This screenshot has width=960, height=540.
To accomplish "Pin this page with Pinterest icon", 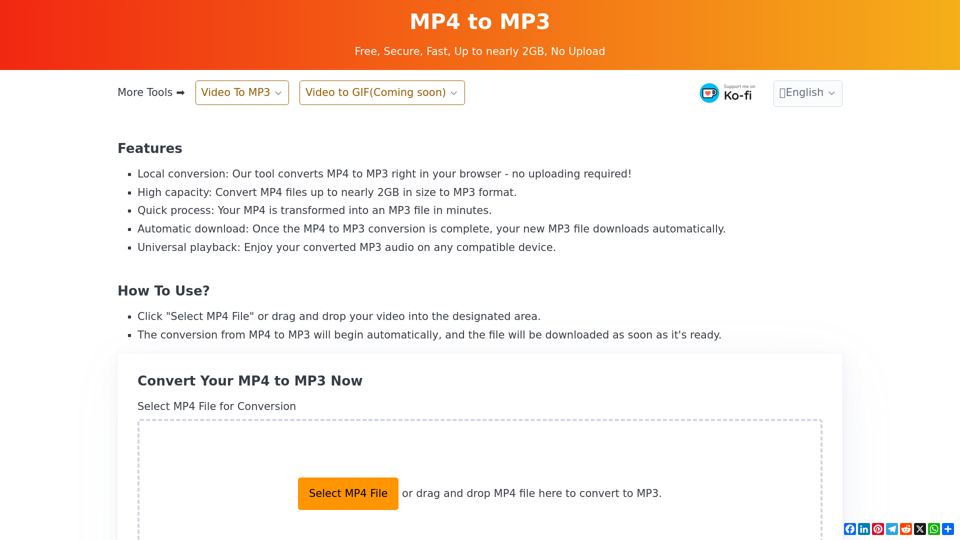I will coord(878,529).
